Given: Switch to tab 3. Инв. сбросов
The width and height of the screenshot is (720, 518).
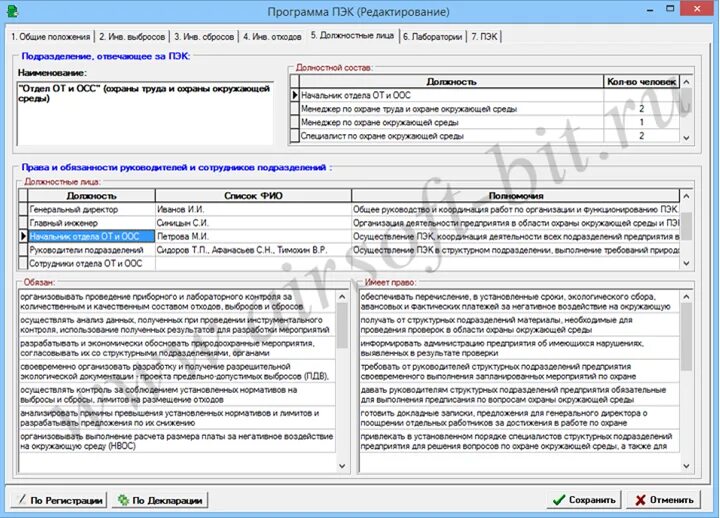Looking at the screenshot, I should coord(204,36).
